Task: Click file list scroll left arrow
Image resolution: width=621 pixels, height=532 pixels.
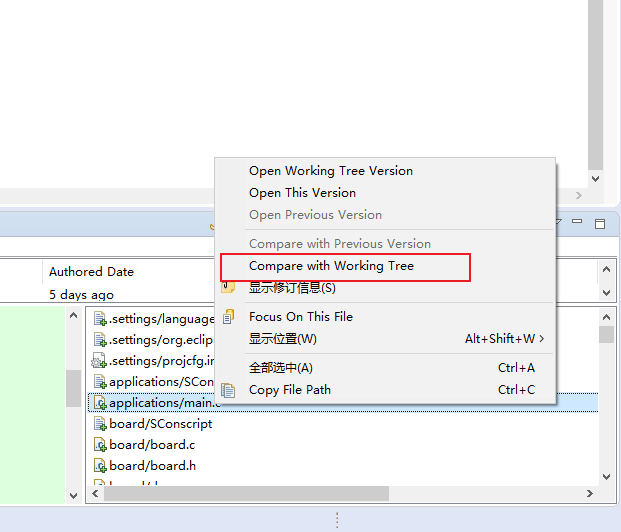Action: pos(95,494)
